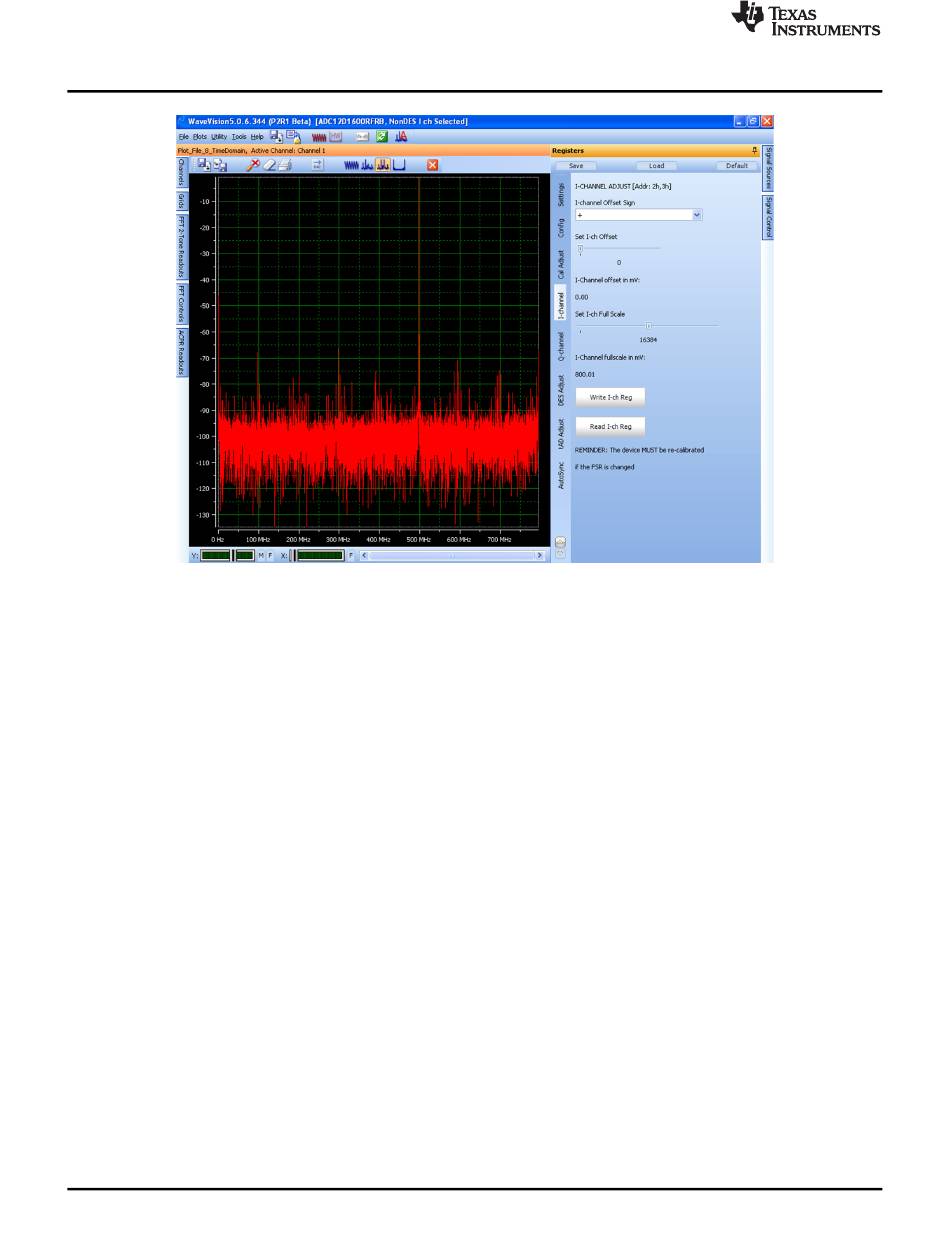Click the small icon at bottom of register tabs
Screen dimensions: 950x1241
pos(560,541)
